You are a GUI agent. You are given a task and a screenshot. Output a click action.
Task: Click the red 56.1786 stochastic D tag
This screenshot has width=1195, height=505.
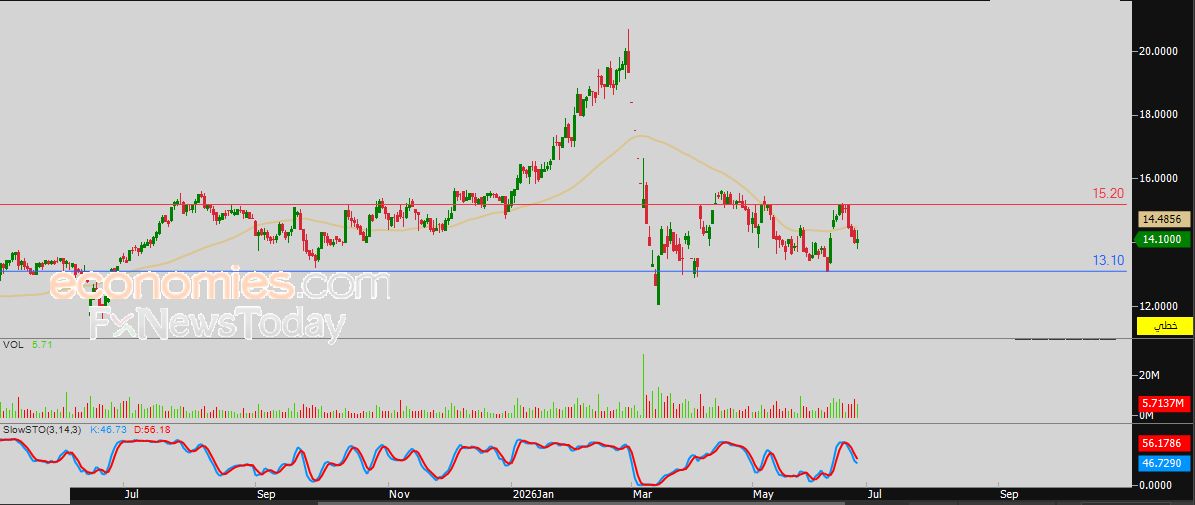(1165, 443)
